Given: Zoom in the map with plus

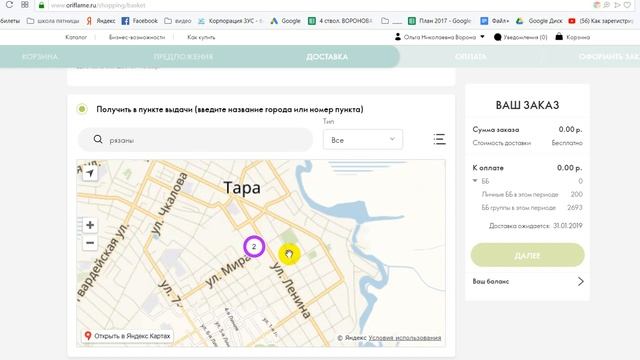Looking at the screenshot, I should [x=90, y=225].
